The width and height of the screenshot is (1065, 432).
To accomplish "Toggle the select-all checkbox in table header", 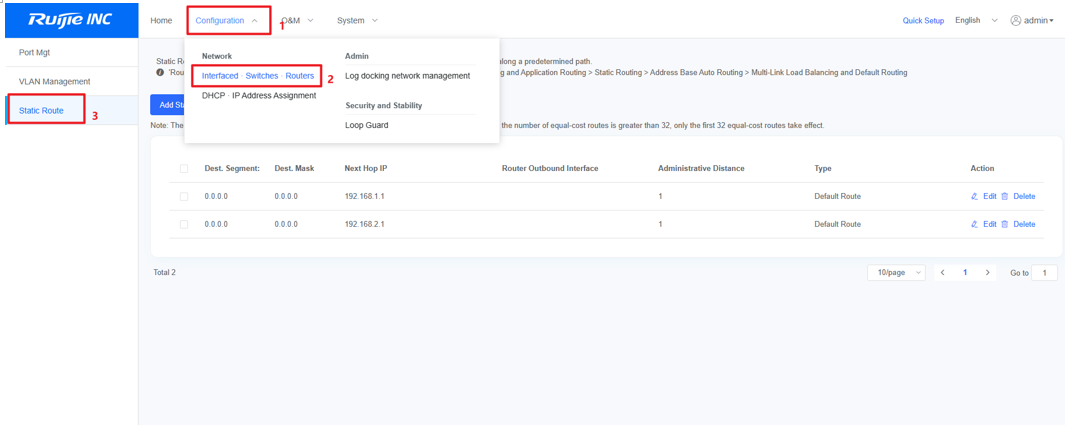I will (184, 168).
